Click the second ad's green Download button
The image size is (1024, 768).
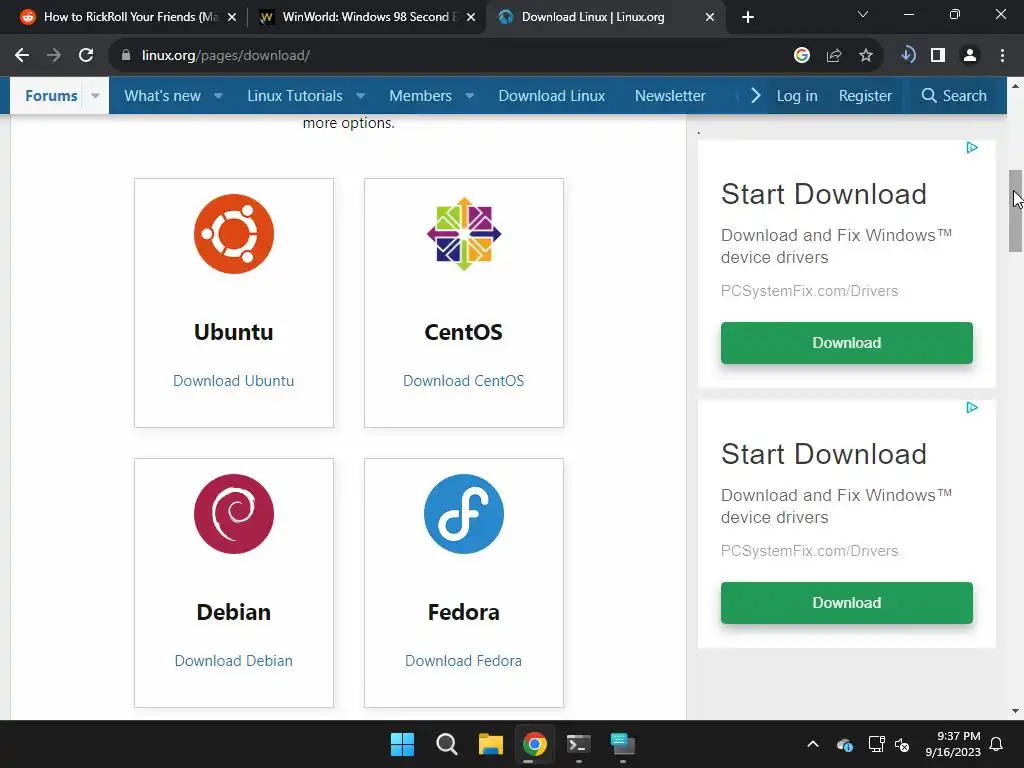click(847, 603)
